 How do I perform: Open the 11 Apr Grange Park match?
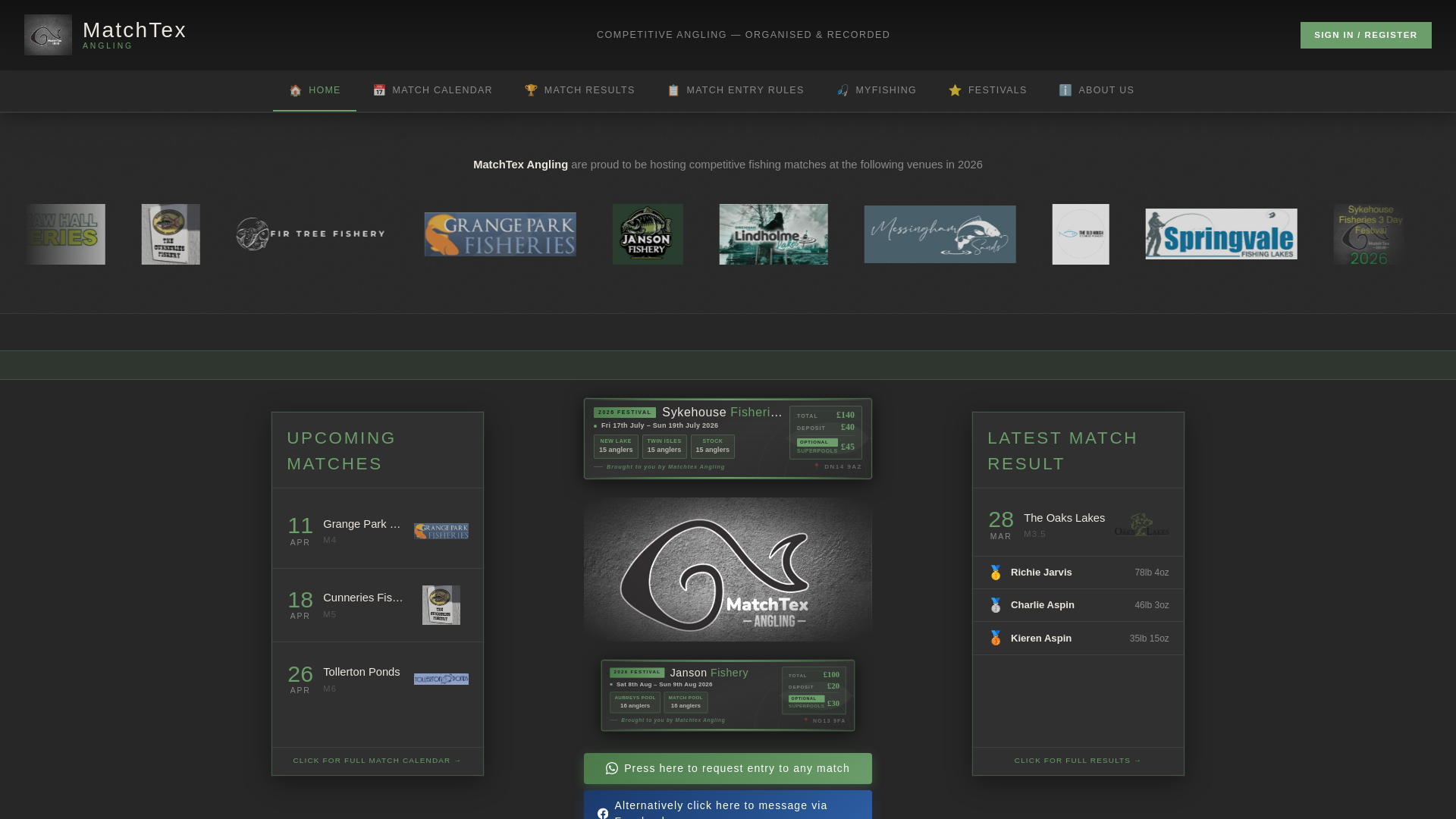click(378, 532)
